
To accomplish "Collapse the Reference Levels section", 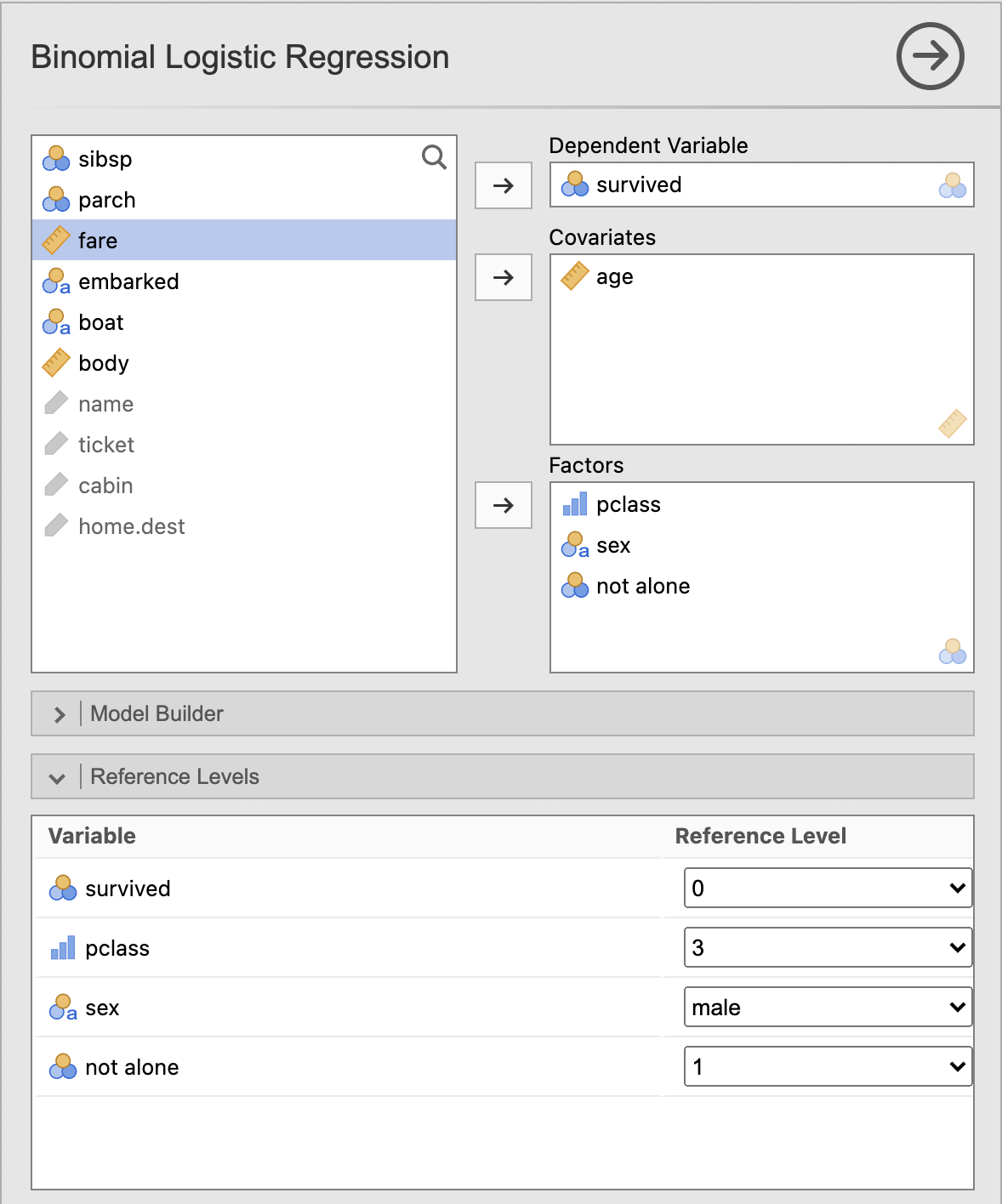I will 503,776.
